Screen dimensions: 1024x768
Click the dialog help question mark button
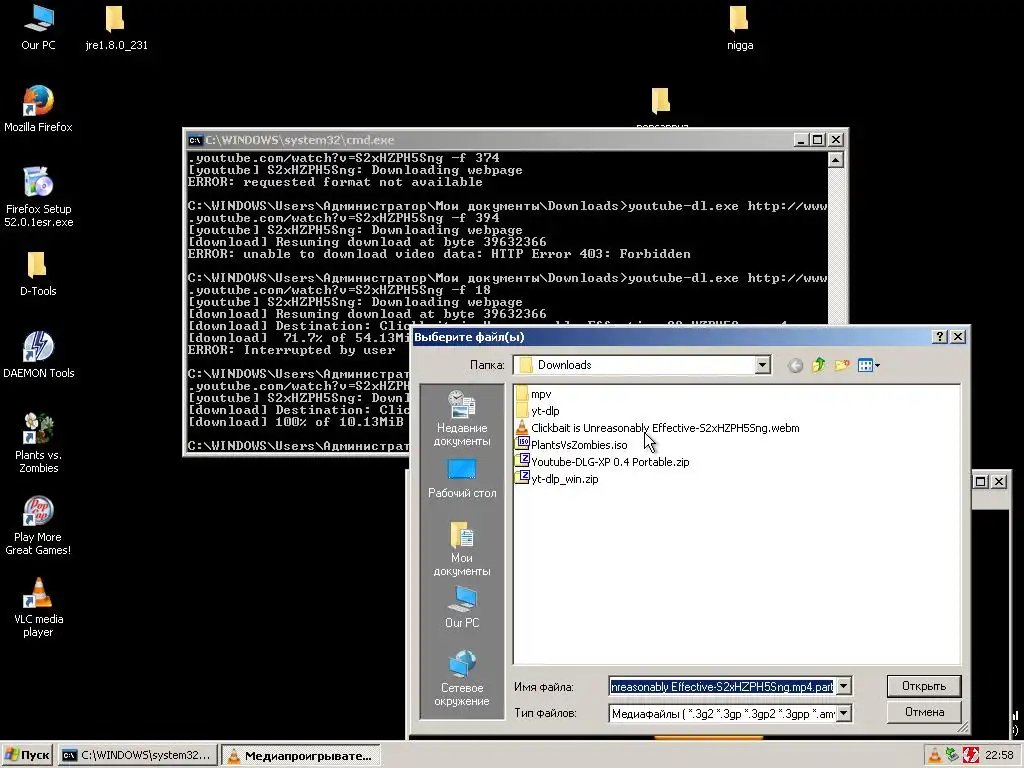(x=940, y=336)
